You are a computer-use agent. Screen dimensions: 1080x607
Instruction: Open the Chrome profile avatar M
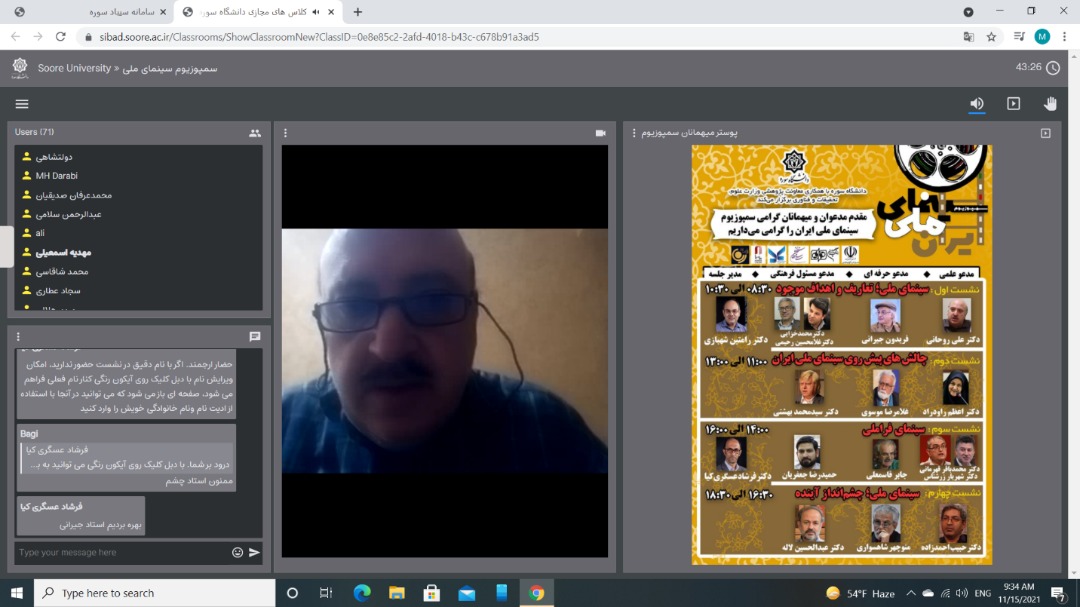pyautogui.click(x=1042, y=37)
